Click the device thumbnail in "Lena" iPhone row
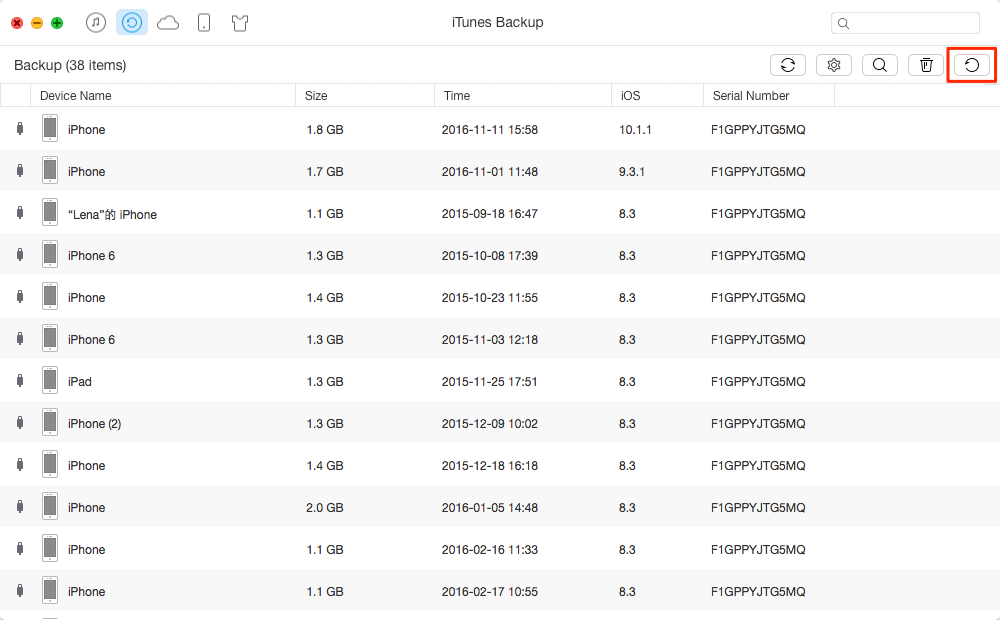 coord(50,212)
